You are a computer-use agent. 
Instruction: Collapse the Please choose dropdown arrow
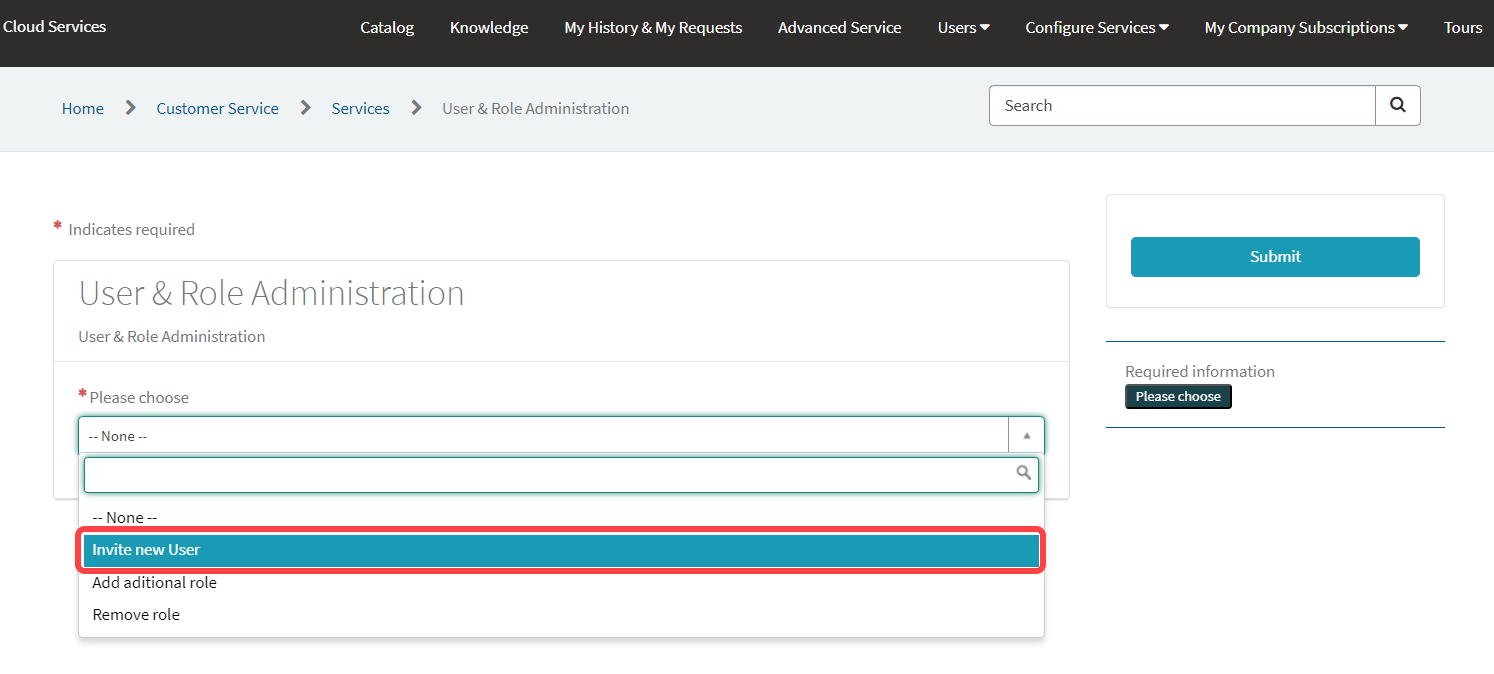[x=1026, y=436]
